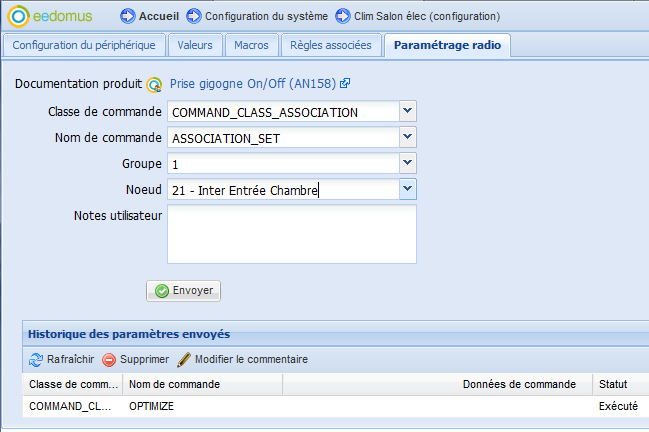Click the eedomus logo icon
The image size is (649, 432).
click(18, 16)
